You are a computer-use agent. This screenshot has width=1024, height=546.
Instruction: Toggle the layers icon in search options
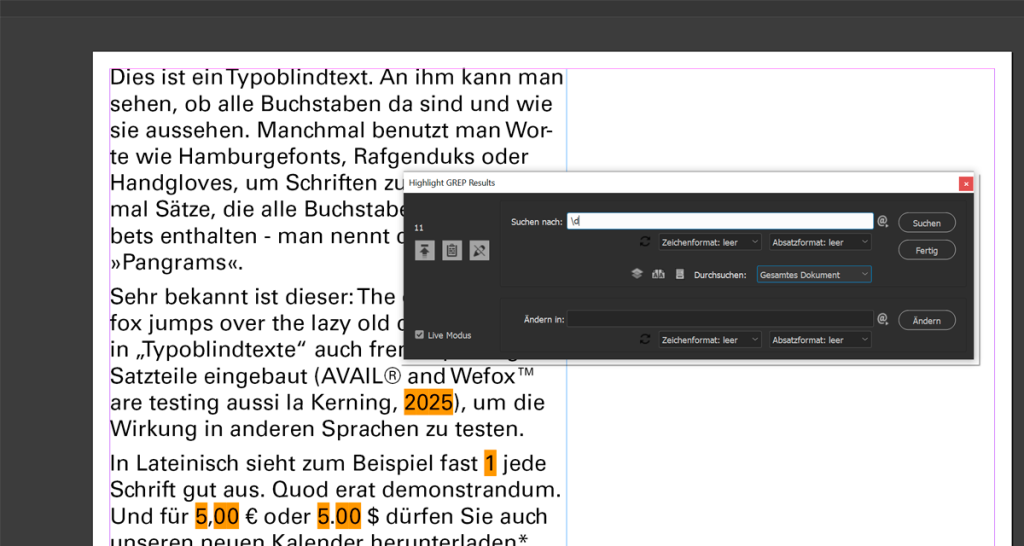[x=637, y=274]
